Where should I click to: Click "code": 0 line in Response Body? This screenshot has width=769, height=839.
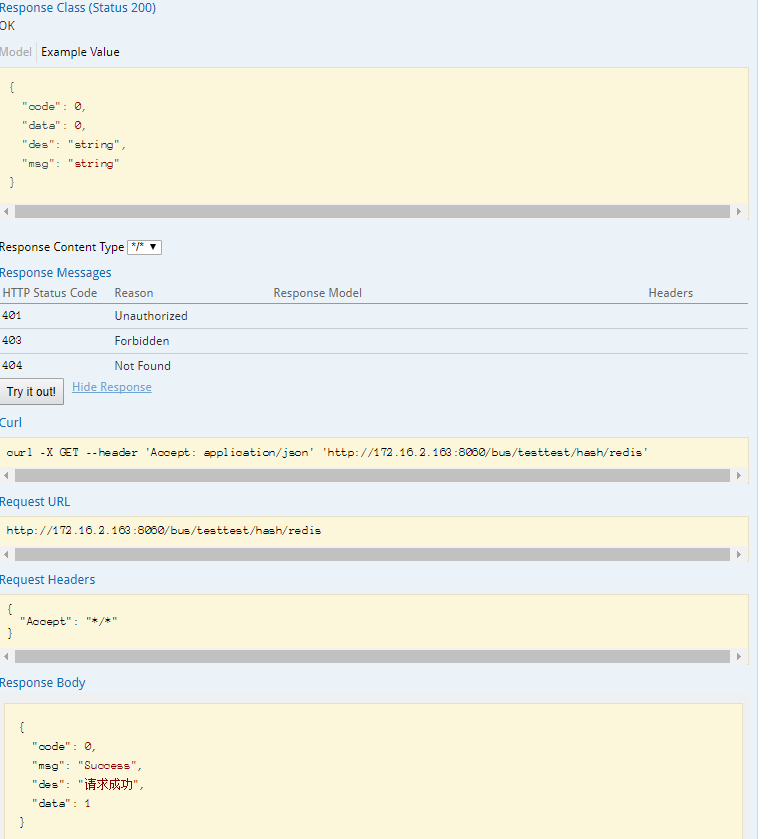coord(64,746)
